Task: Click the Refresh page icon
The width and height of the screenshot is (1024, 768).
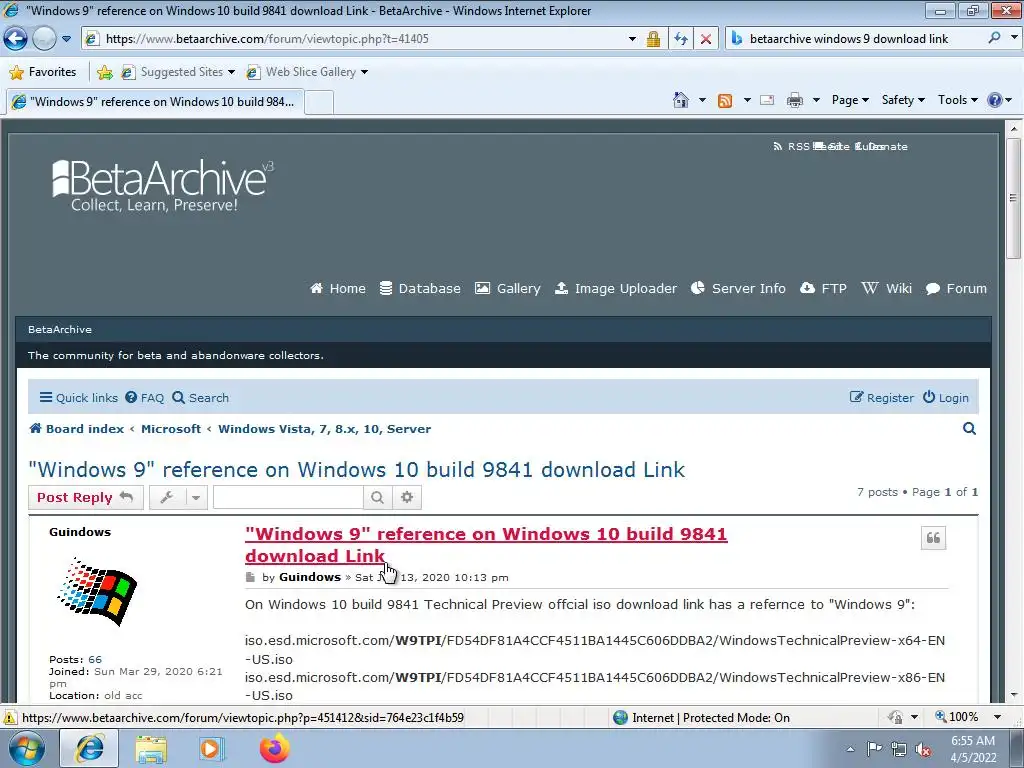Action: coord(680,39)
